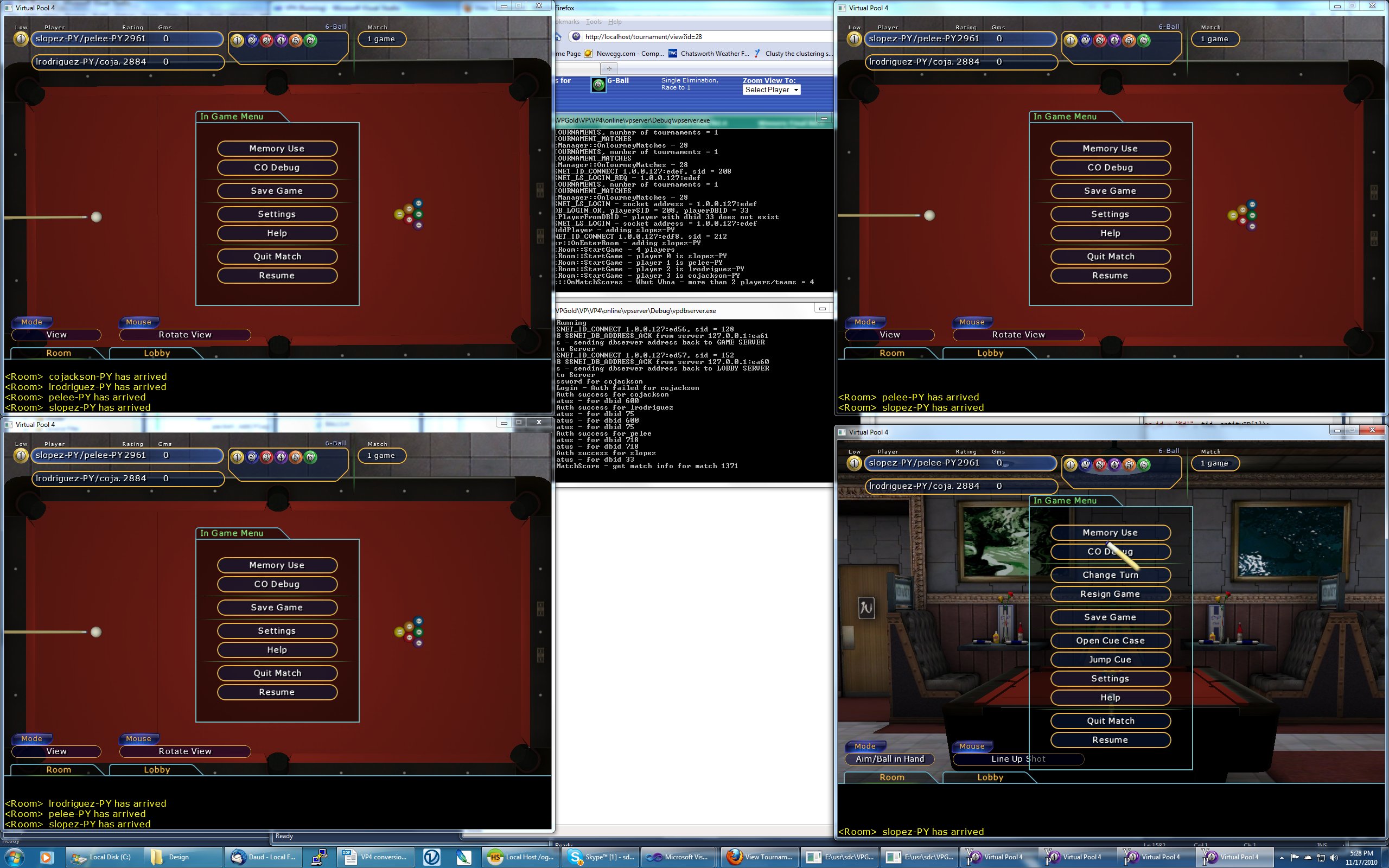1389x868 pixels.
Task: Open Design folder taskbar item
Action: [x=182, y=857]
